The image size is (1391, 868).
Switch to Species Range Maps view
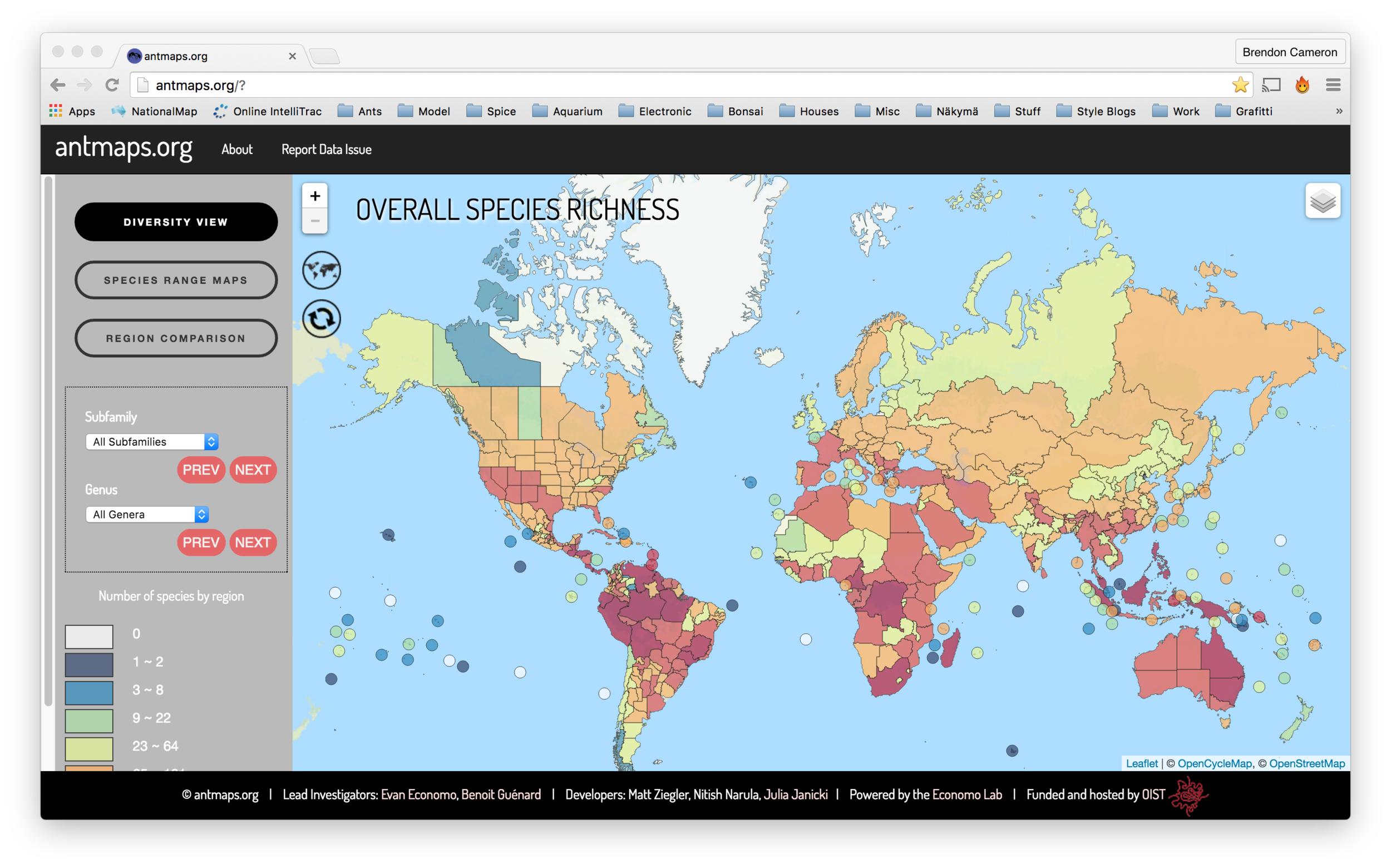tap(176, 280)
